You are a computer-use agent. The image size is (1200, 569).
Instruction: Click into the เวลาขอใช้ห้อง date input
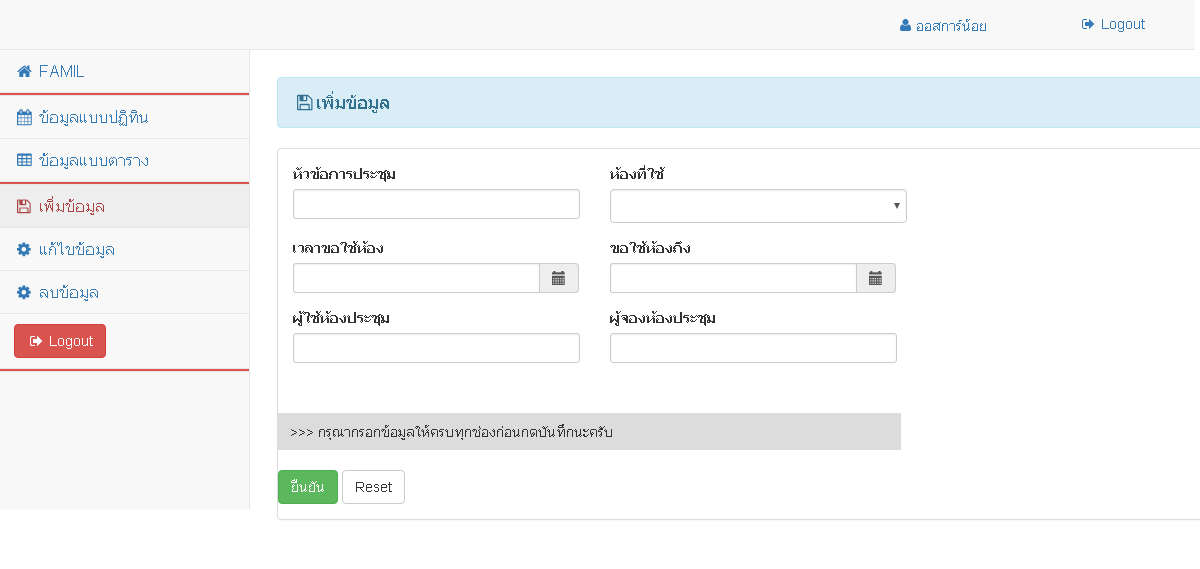click(416, 278)
